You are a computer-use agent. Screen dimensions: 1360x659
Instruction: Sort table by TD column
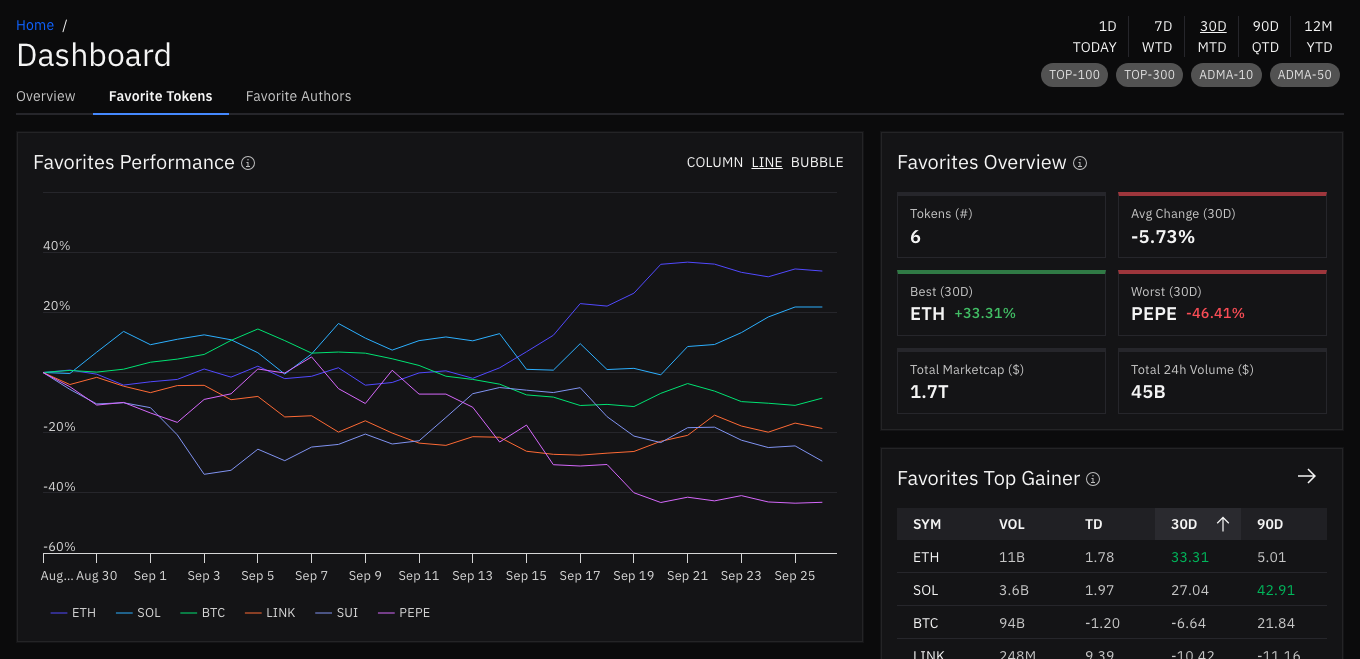[x=1094, y=524]
